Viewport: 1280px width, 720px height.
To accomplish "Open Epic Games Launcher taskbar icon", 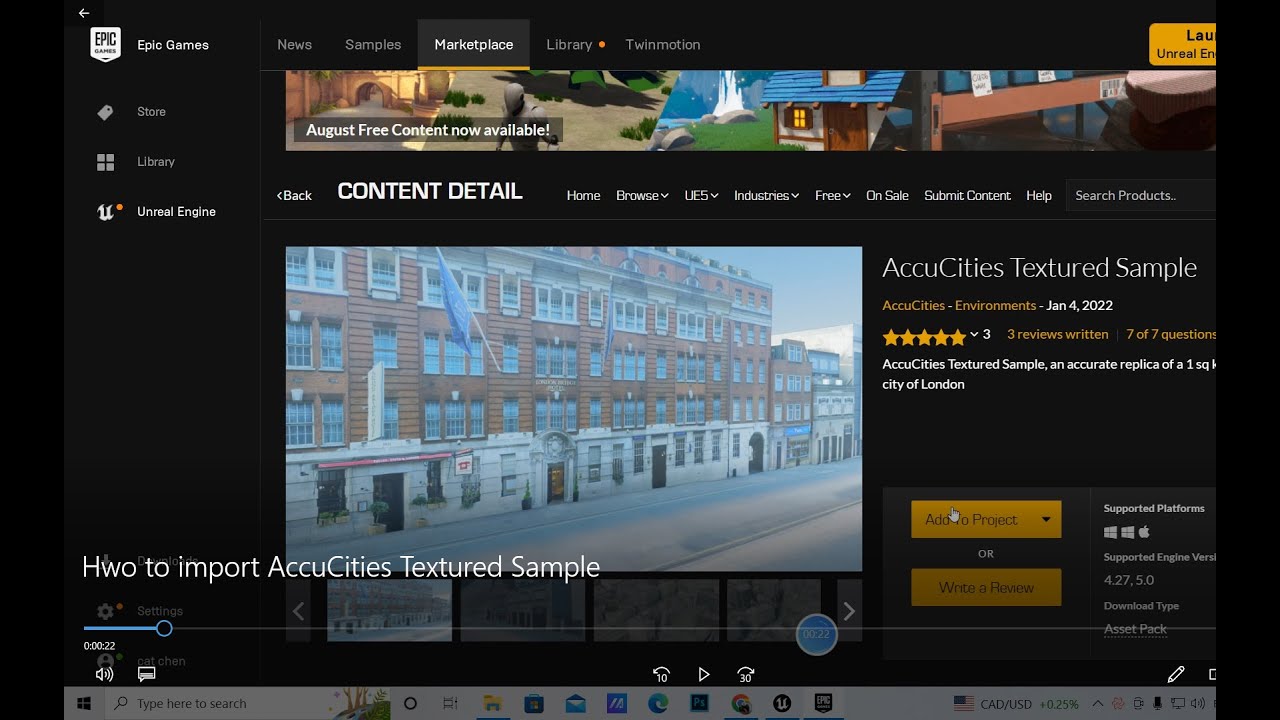I will coord(823,704).
